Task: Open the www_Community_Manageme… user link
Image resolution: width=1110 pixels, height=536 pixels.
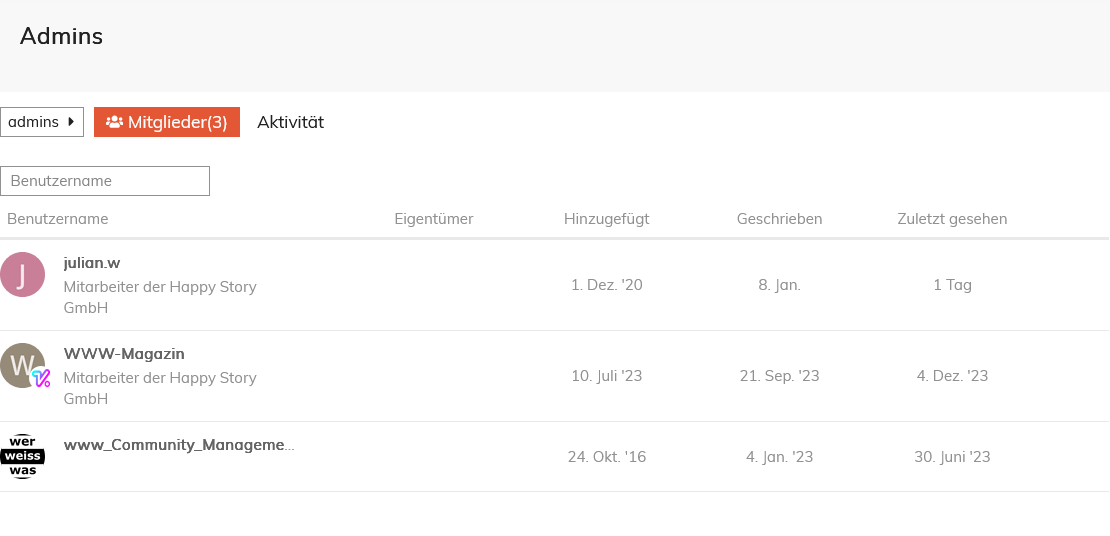Action: click(179, 445)
